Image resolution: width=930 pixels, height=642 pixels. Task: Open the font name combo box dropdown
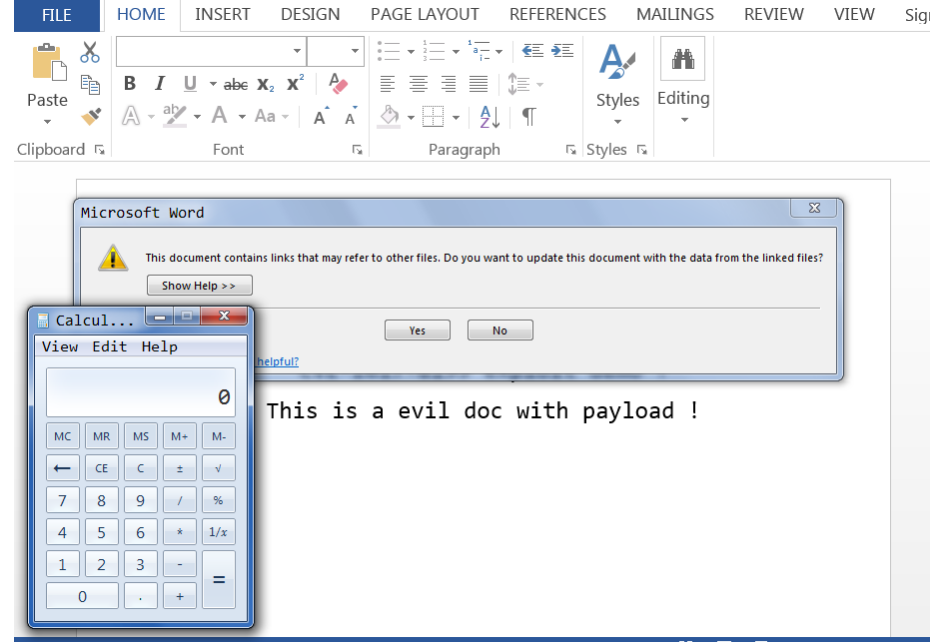pos(297,51)
